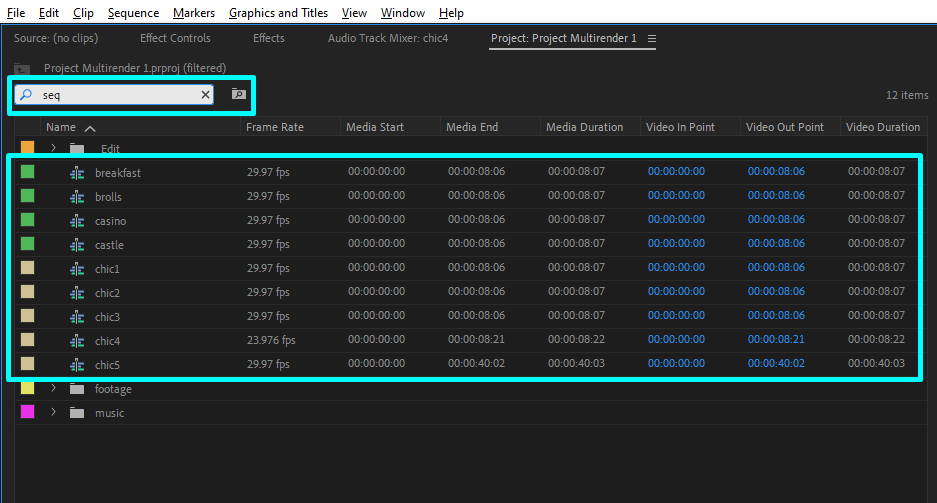Select the breakfast sequence name
This screenshot has height=503, width=937.
pyautogui.click(x=118, y=173)
